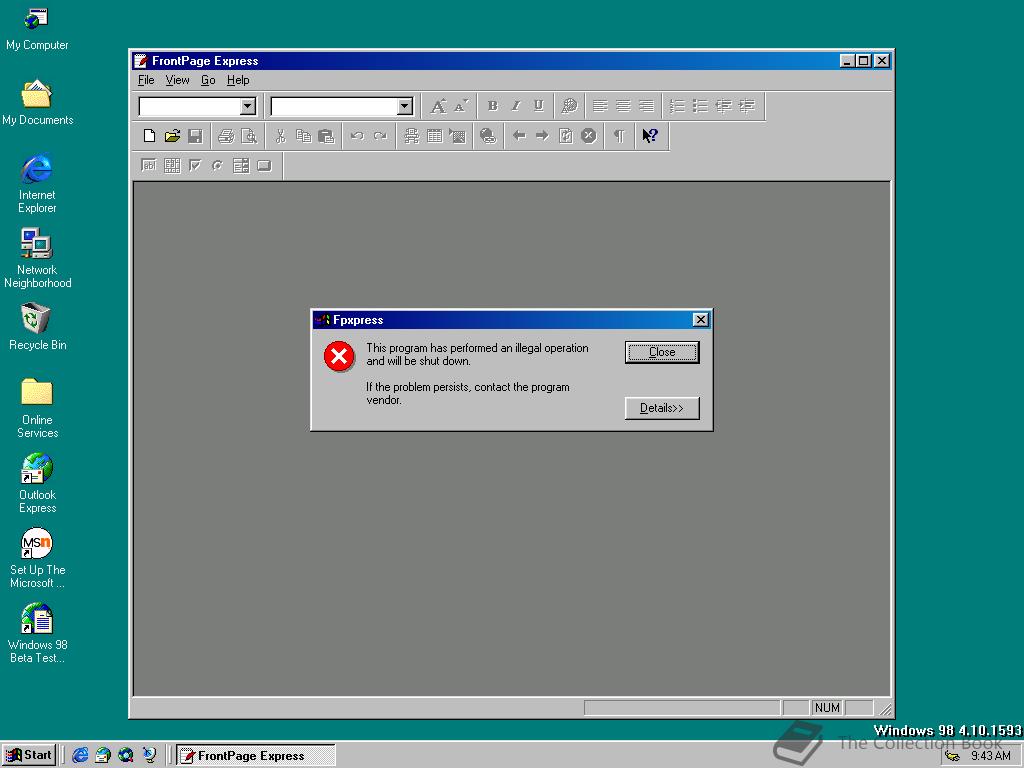Screen dimensions: 1024x768
Task: Toggle Numbered List button
Action: tap(677, 106)
